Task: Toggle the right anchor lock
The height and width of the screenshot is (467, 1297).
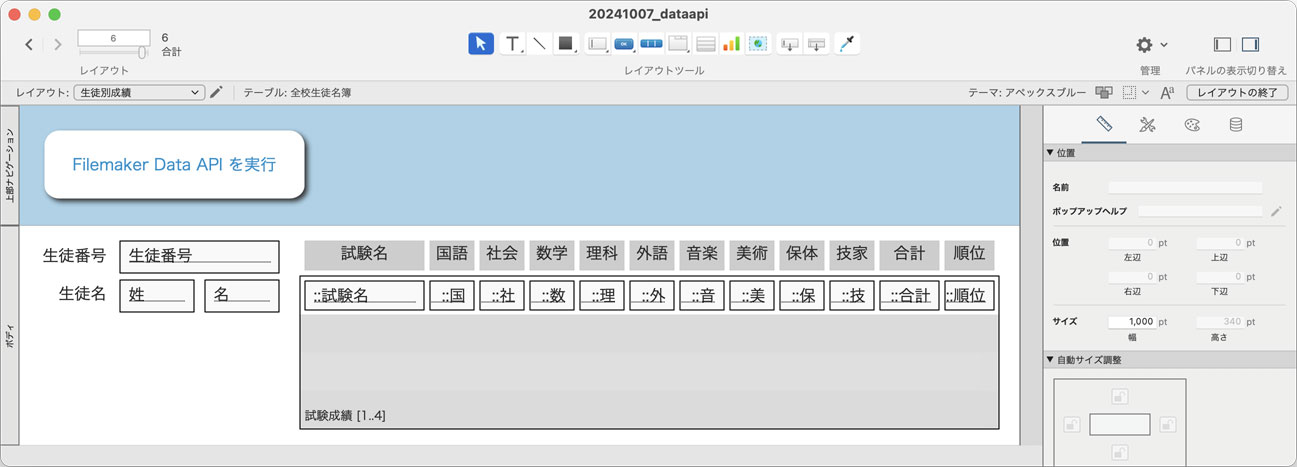Action: pyautogui.click(x=1167, y=425)
